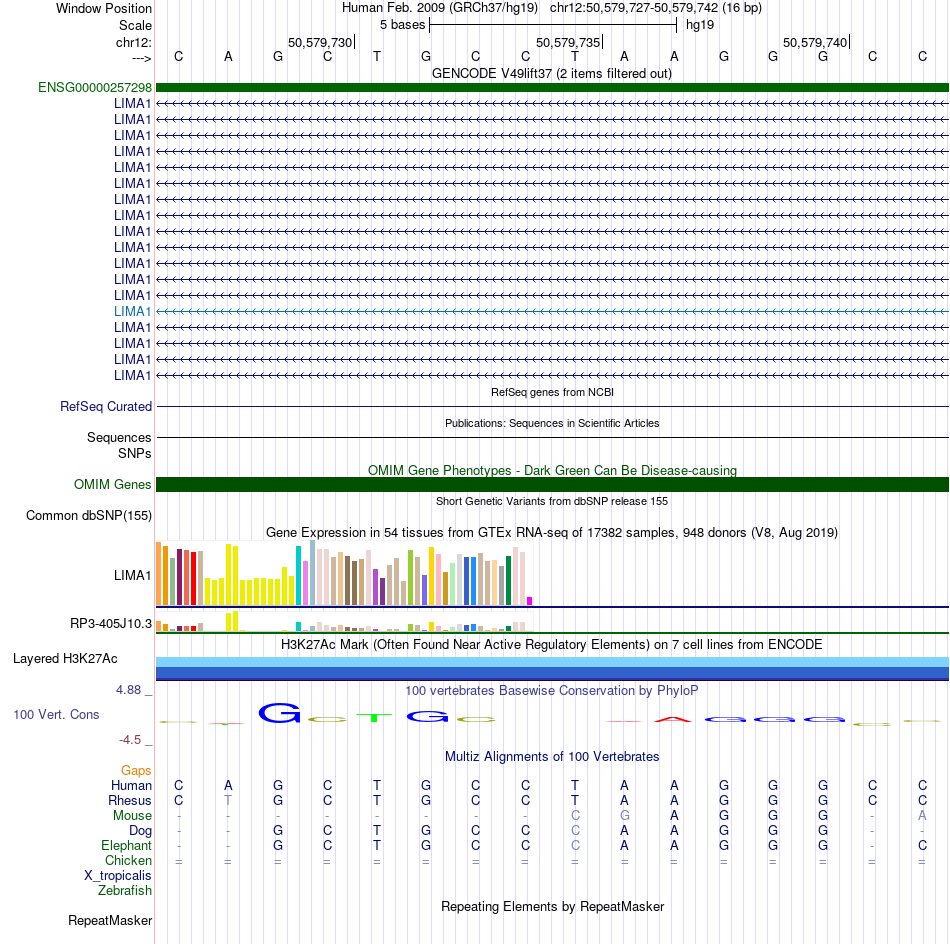
Task: Click the large blue G in conservation logo
Action: [279, 713]
